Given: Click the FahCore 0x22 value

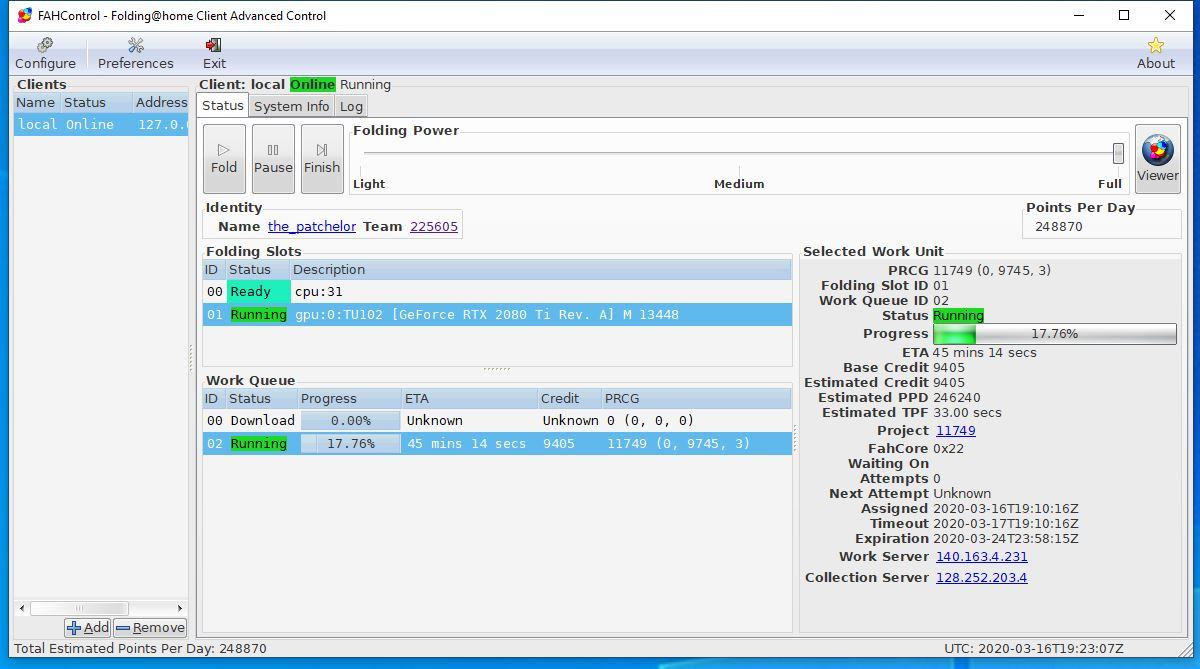Looking at the screenshot, I should [949, 449].
